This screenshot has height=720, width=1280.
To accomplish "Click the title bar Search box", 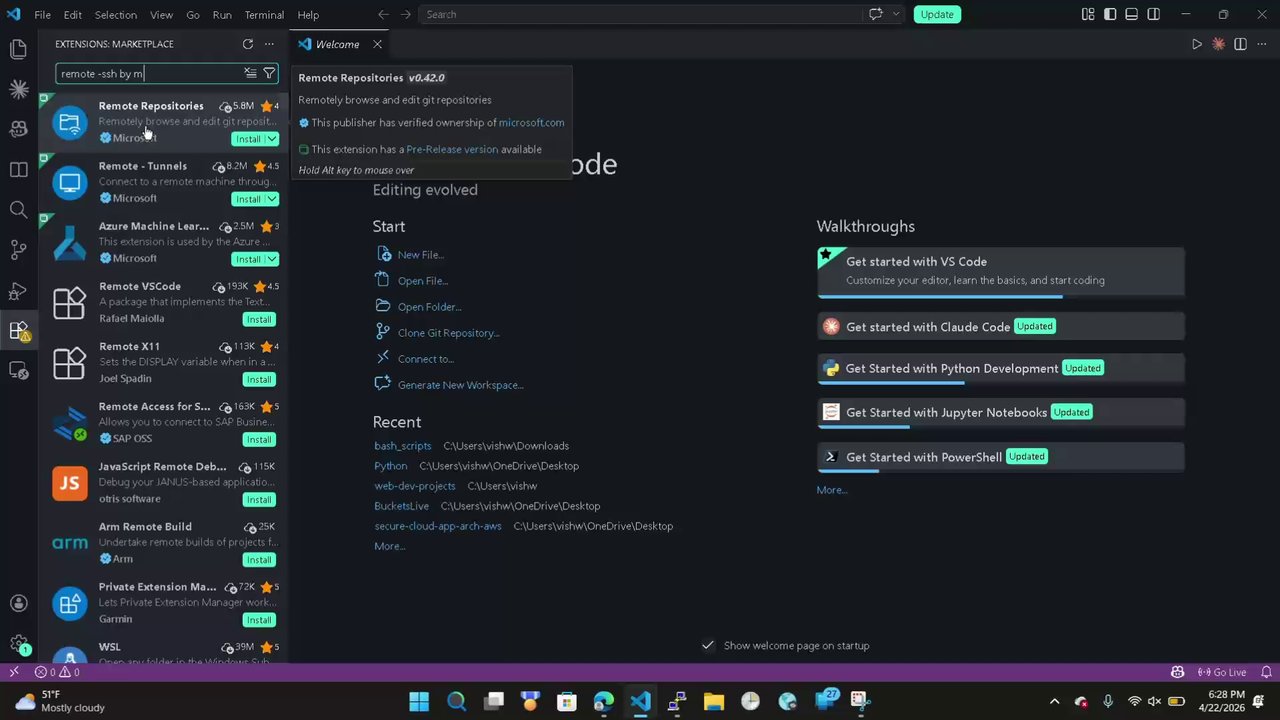I will [x=640, y=14].
